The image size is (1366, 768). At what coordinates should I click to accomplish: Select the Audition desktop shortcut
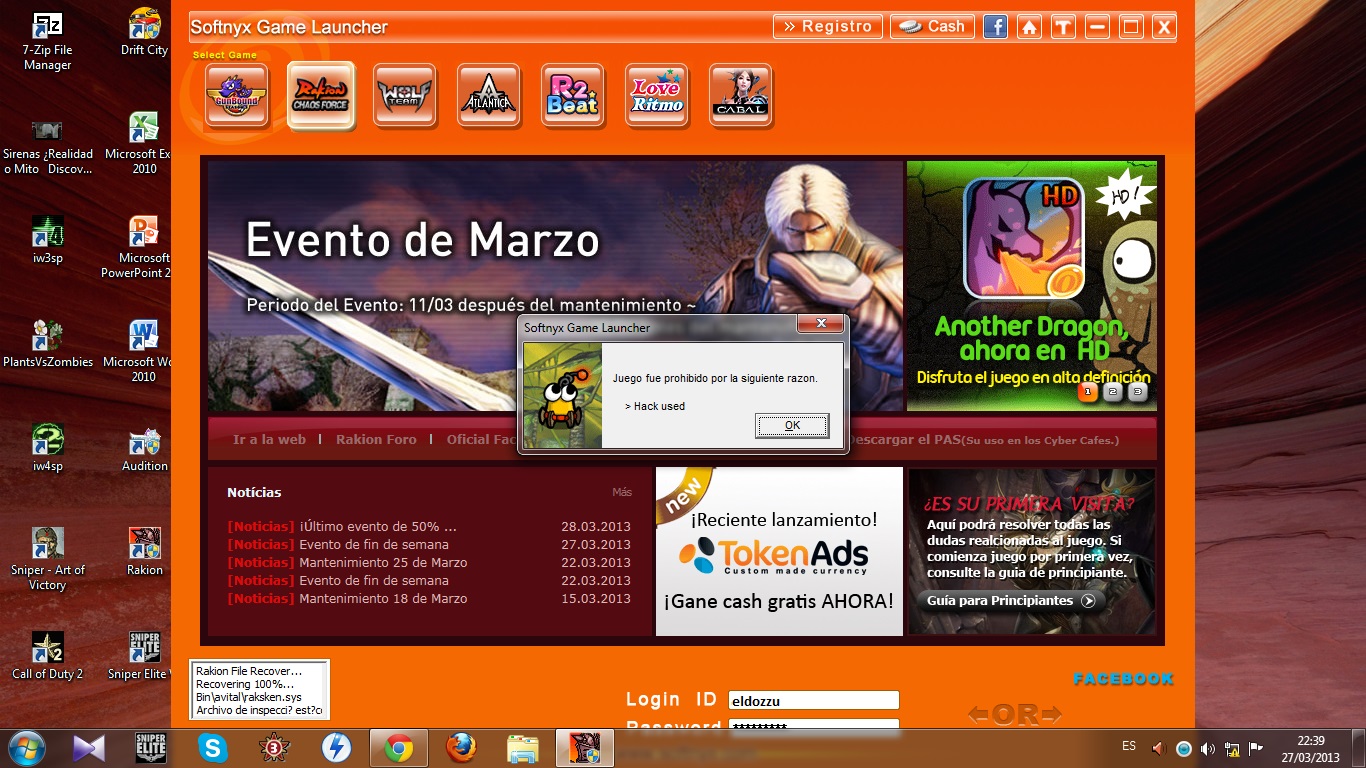[x=144, y=449]
